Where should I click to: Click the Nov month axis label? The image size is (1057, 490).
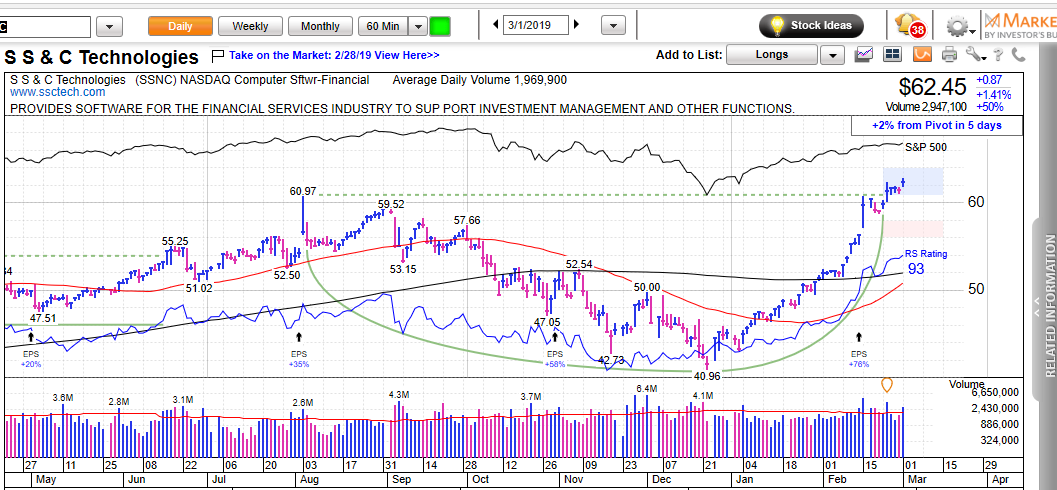[573, 480]
